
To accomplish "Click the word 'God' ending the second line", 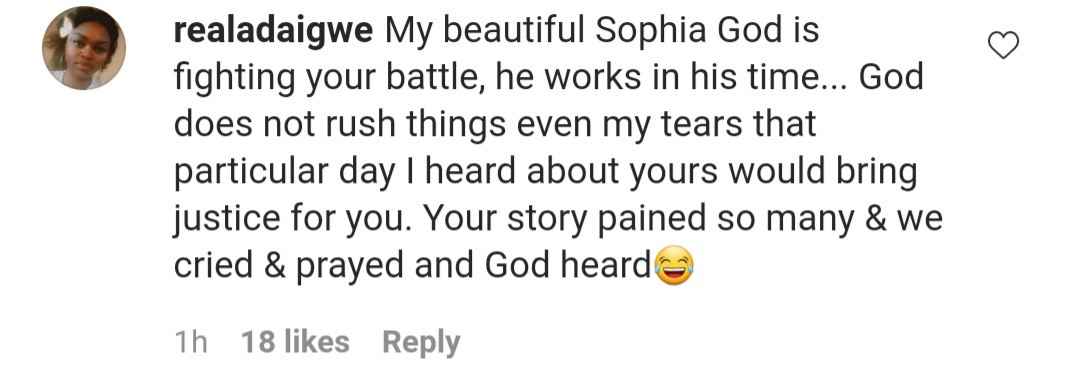I will click(891, 77).
